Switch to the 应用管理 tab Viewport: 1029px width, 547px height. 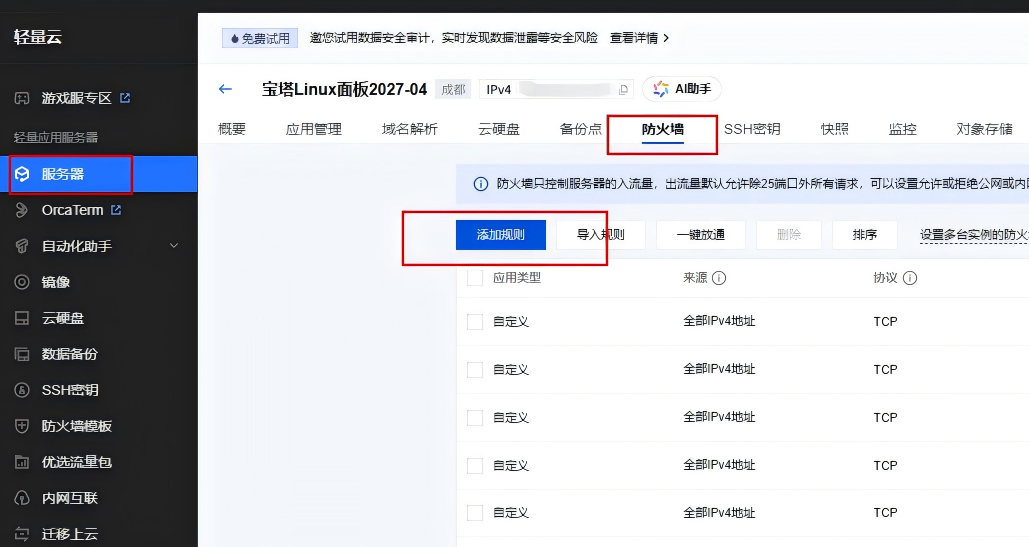pyautogui.click(x=314, y=129)
